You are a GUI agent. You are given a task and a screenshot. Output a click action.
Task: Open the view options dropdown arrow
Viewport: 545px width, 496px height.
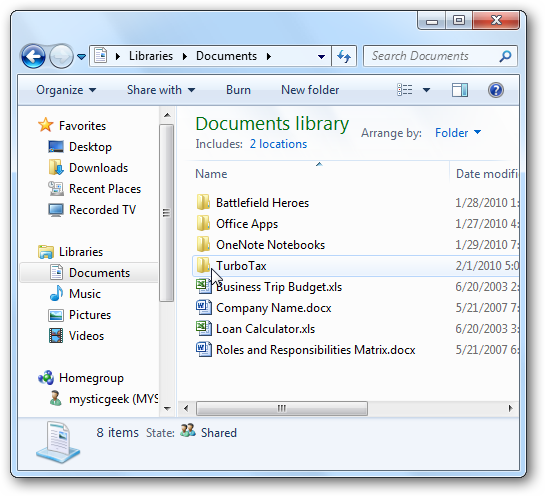tap(426, 90)
